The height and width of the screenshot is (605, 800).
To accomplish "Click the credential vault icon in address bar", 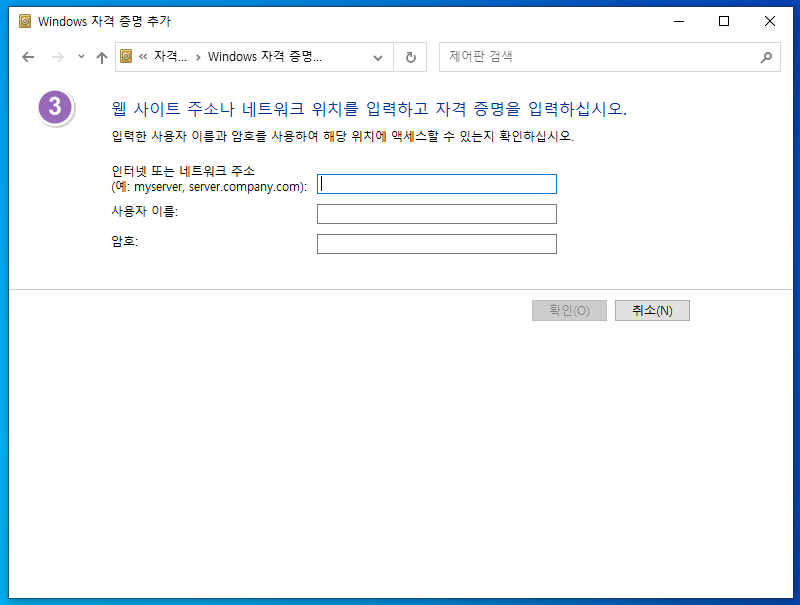I will click(127, 56).
